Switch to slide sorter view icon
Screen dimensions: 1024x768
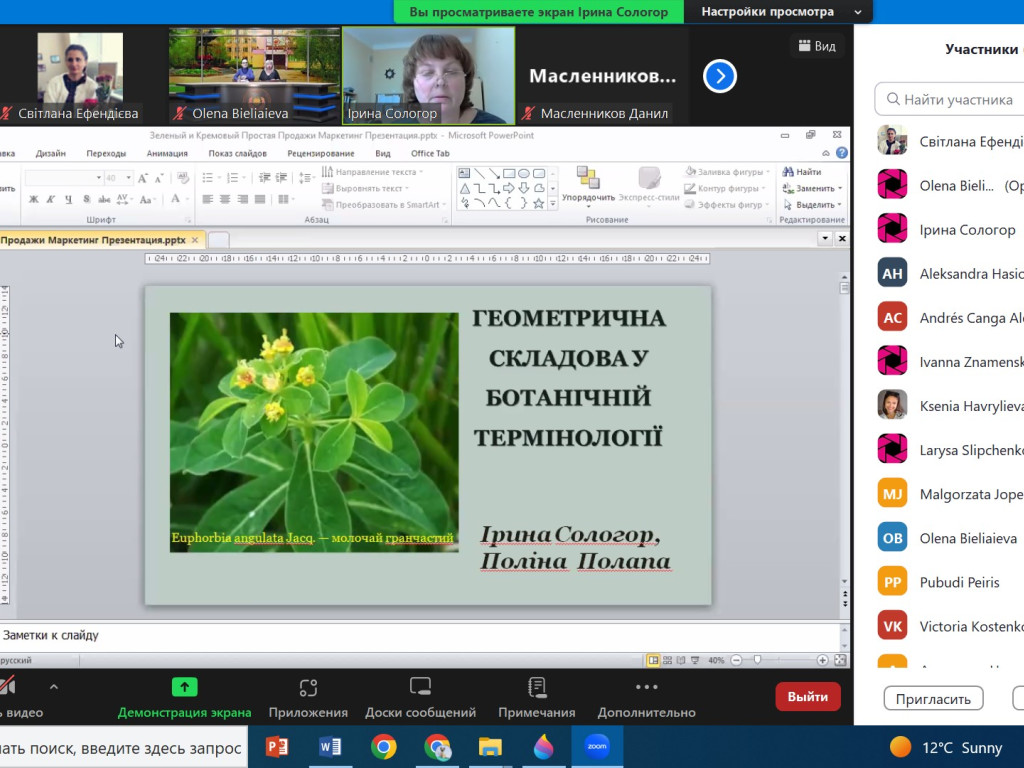(667, 660)
